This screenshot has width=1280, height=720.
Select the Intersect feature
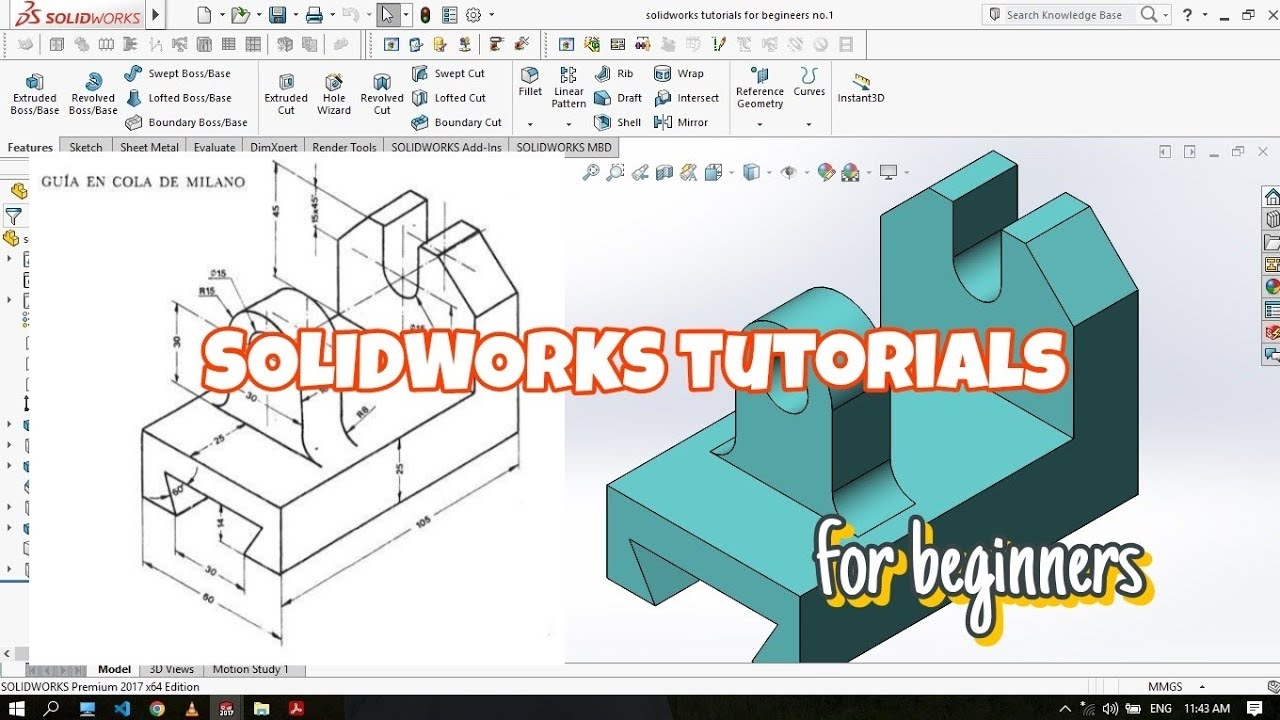coord(687,98)
